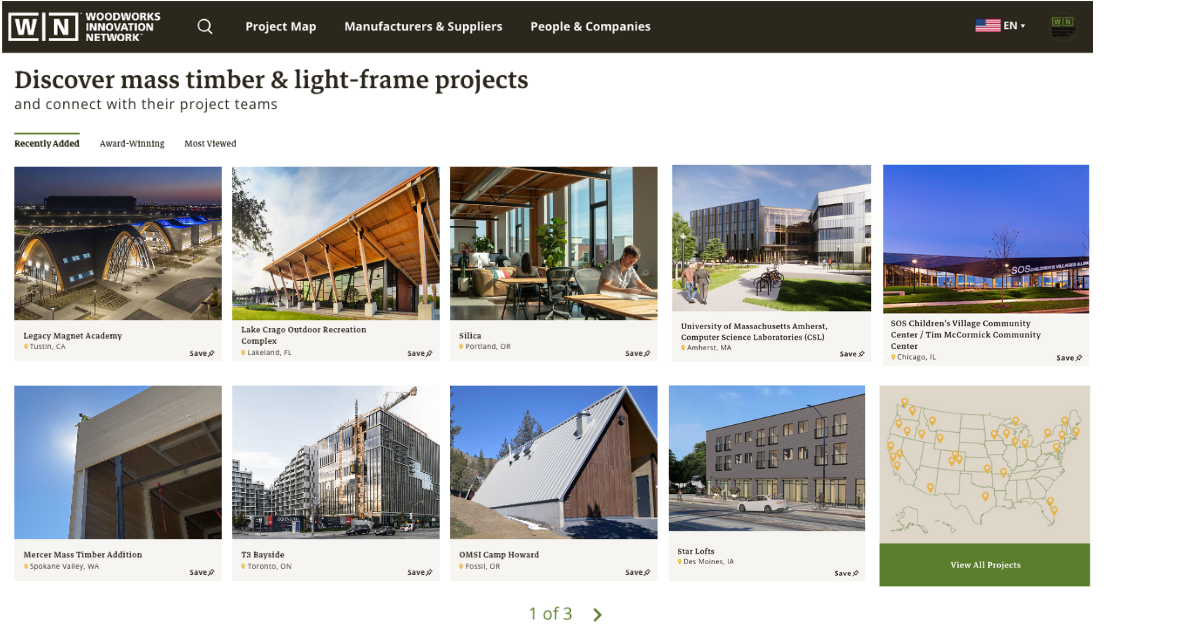The height and width of the screenshot is (628, 1200).
Task: Click the Star Lofts title link
Action: point(696,551)
